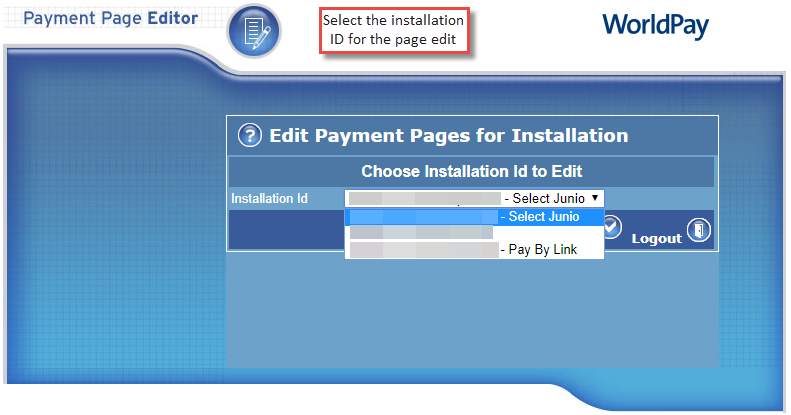Click the checkmark confirm icon
This screenshot has width=791, height=415.
tap(612, 226)
